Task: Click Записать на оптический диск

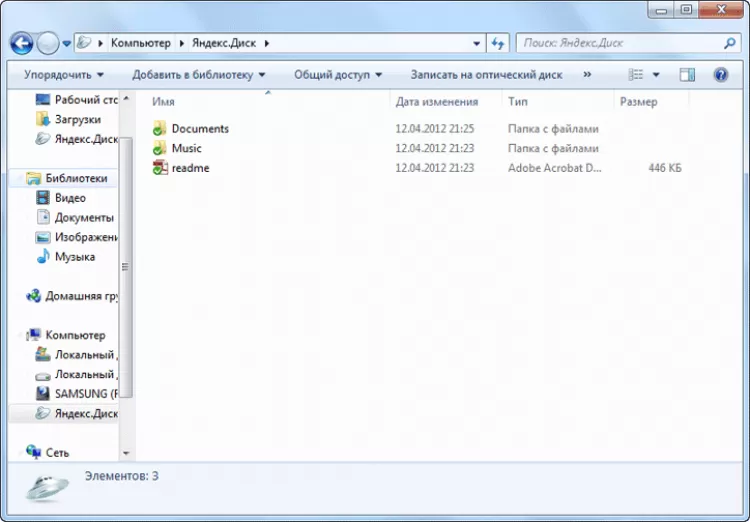Action: tap(486, 75)
